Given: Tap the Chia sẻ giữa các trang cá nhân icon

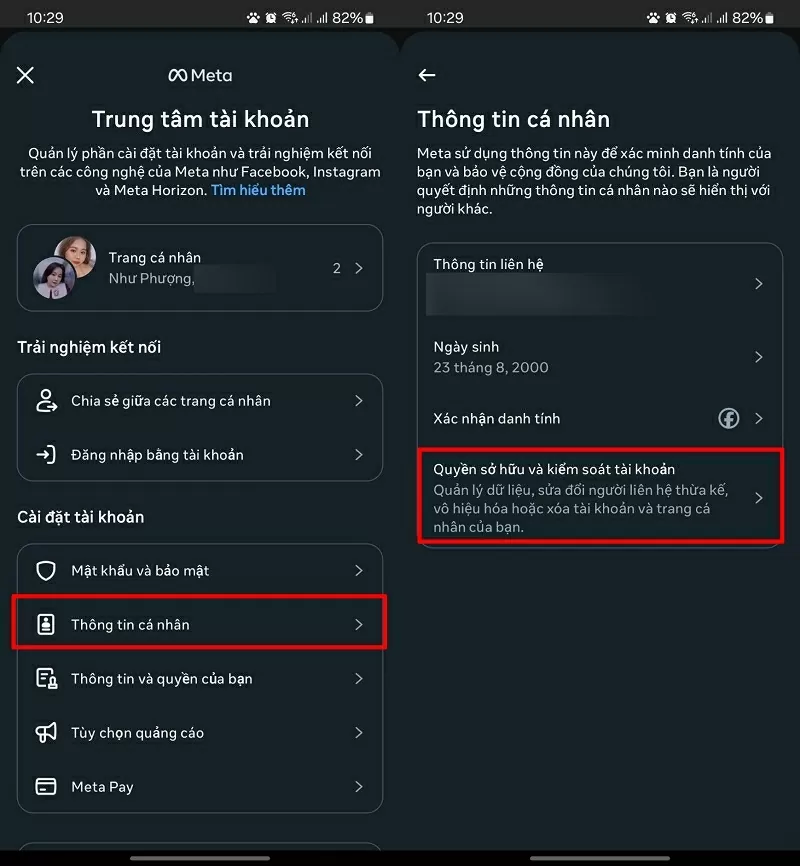Looking at the screenshot, I should pos(46,401).
